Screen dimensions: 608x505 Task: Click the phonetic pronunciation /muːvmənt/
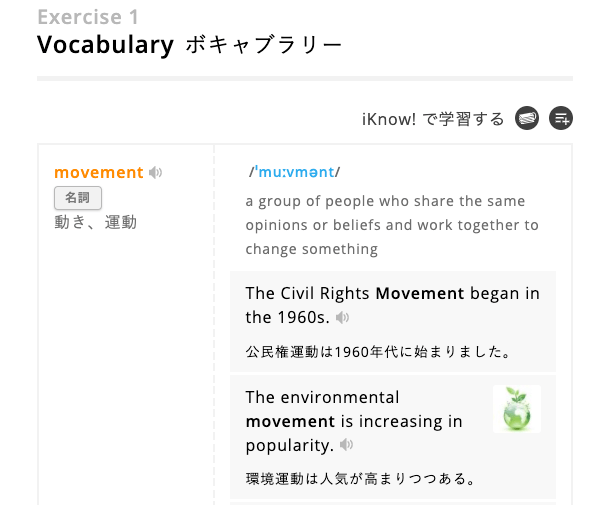(x=295, y=172)
